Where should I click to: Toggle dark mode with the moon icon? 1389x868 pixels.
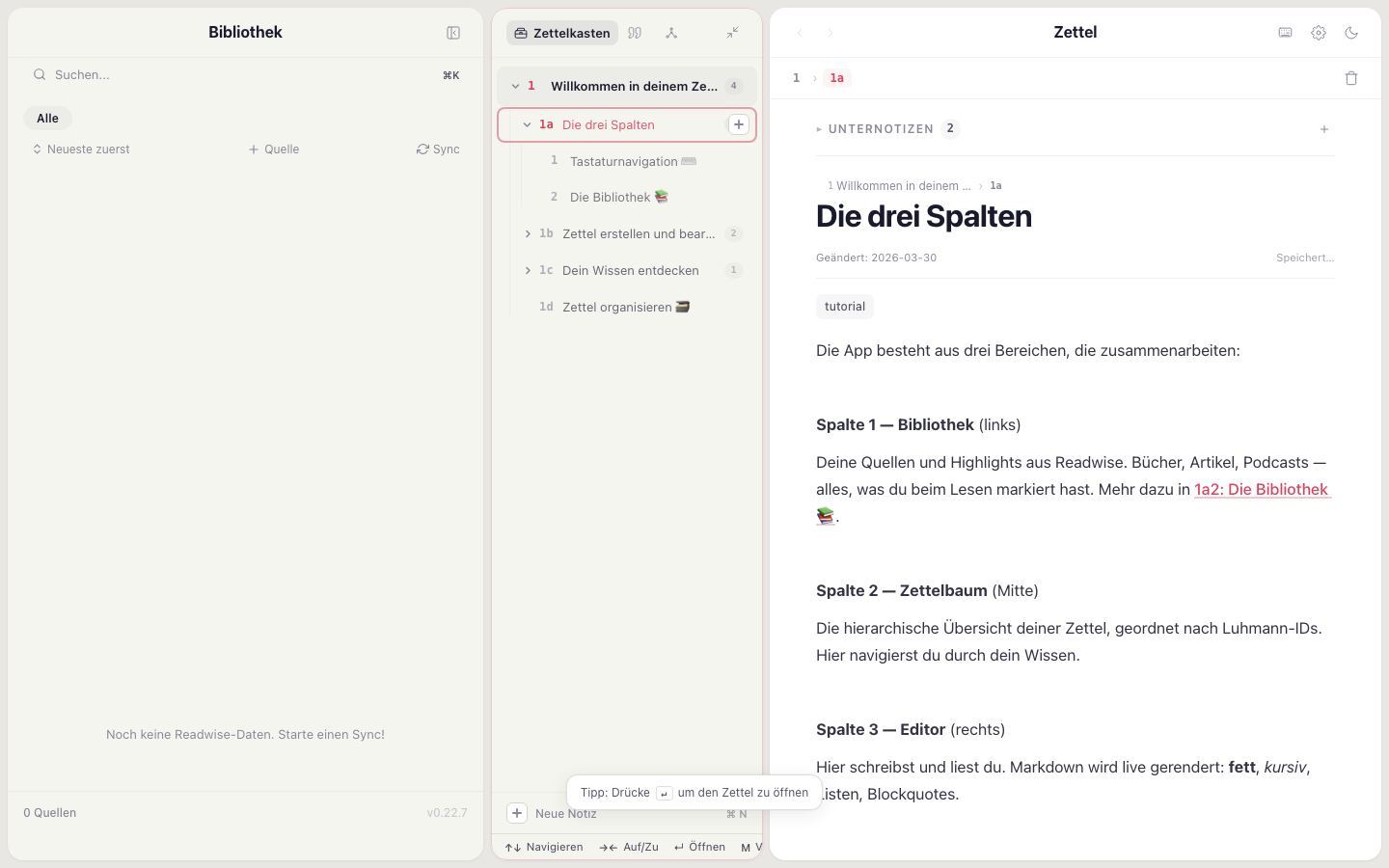click(x=1351, y=32)
